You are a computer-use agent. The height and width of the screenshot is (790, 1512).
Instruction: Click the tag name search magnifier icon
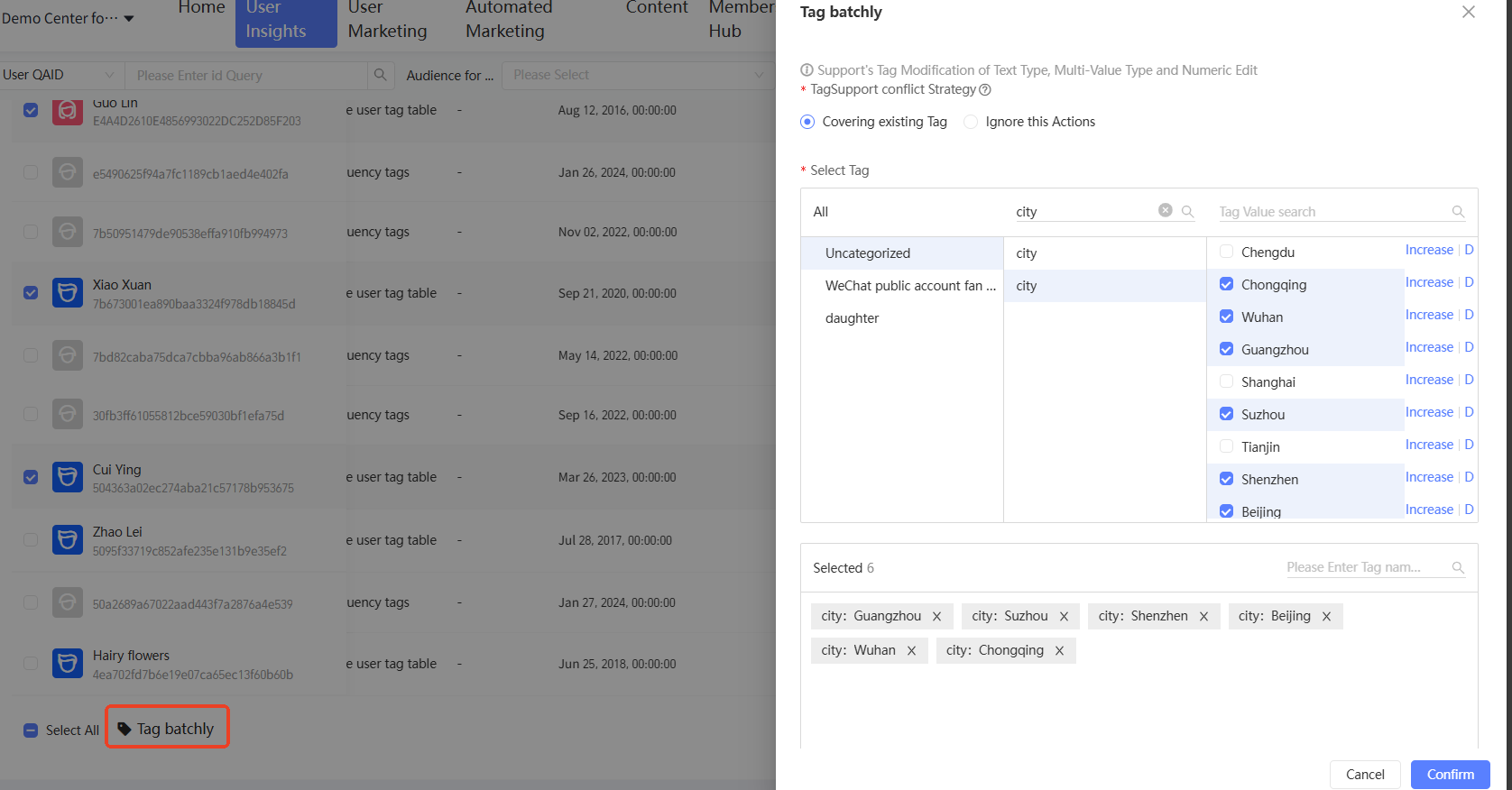click(1187, 212)
